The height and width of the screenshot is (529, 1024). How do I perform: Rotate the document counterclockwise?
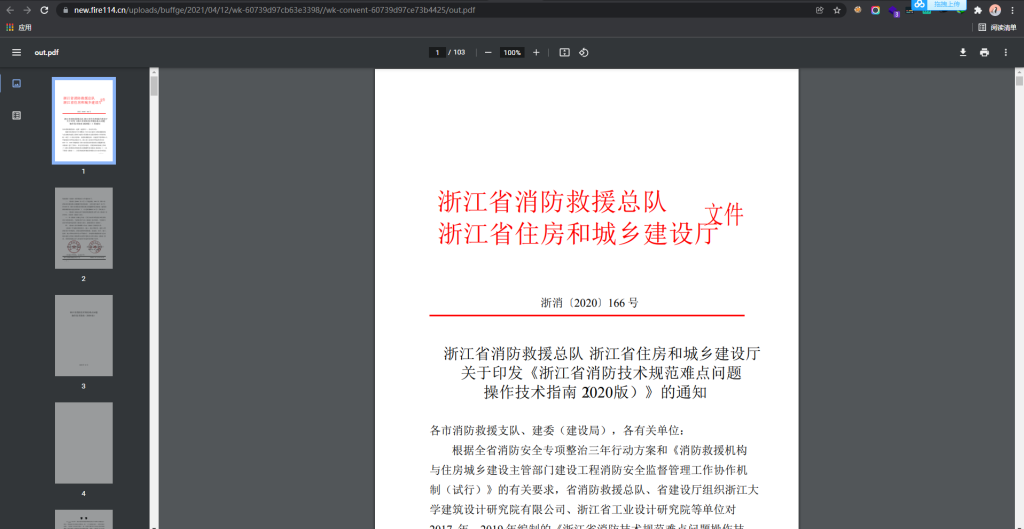pyautogui.click(x=584, y=52)
